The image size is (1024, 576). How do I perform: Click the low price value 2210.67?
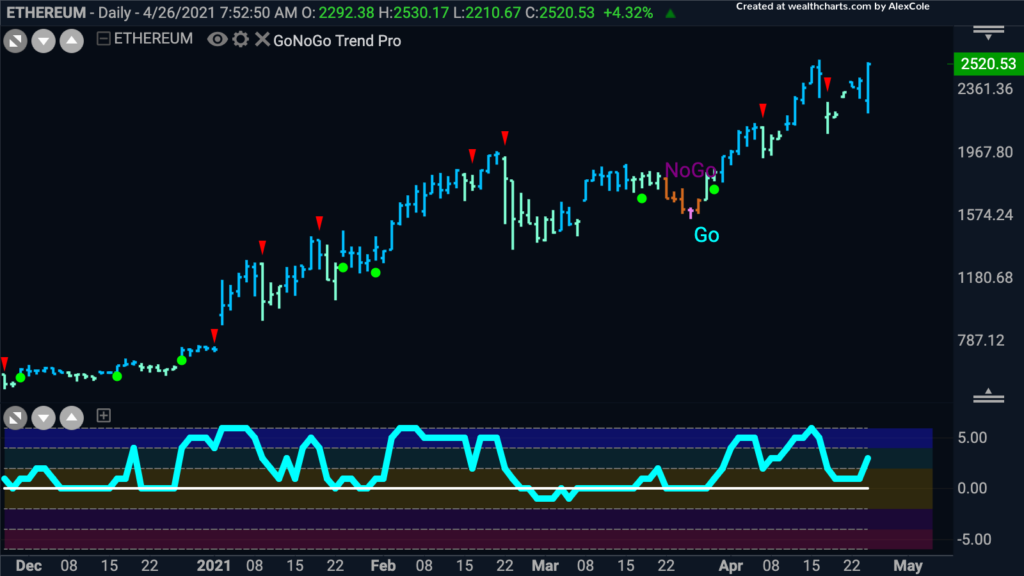point(492,13)
